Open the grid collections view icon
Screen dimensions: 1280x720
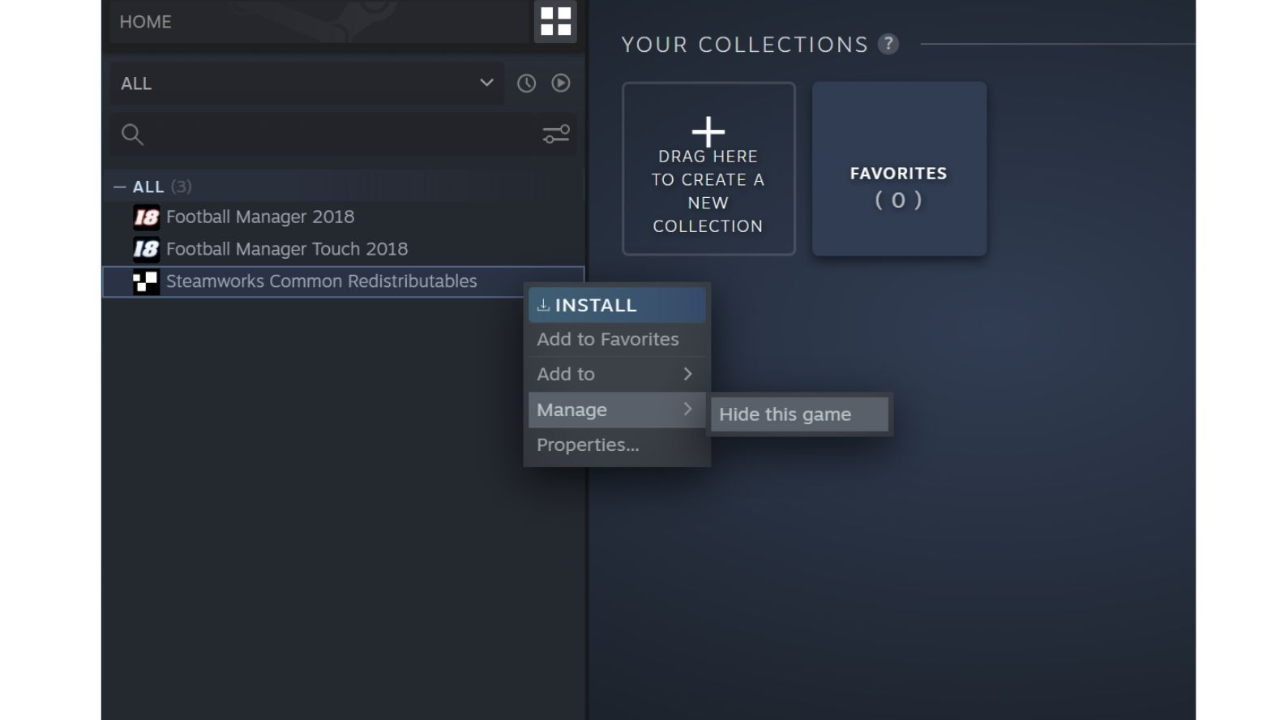pyautogui.click(x=555, y=21)
